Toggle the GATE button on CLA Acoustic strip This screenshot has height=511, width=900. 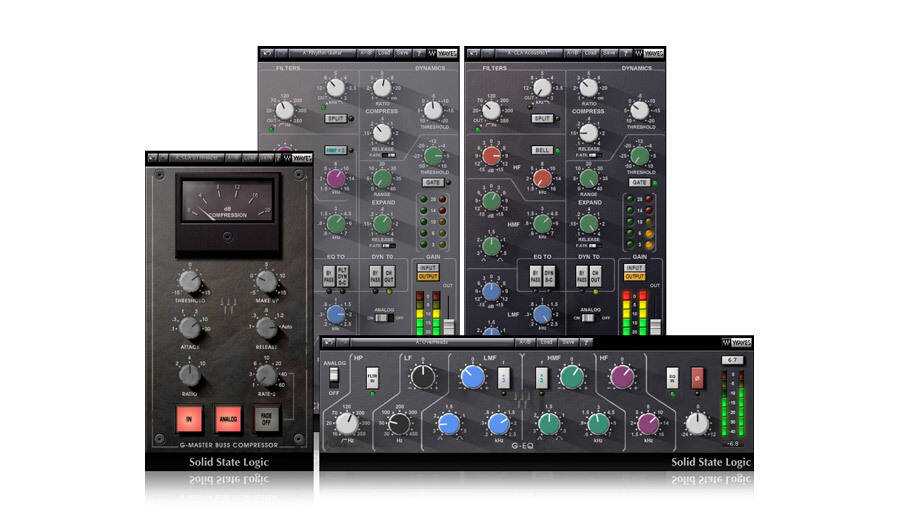(x=639, y=183)
